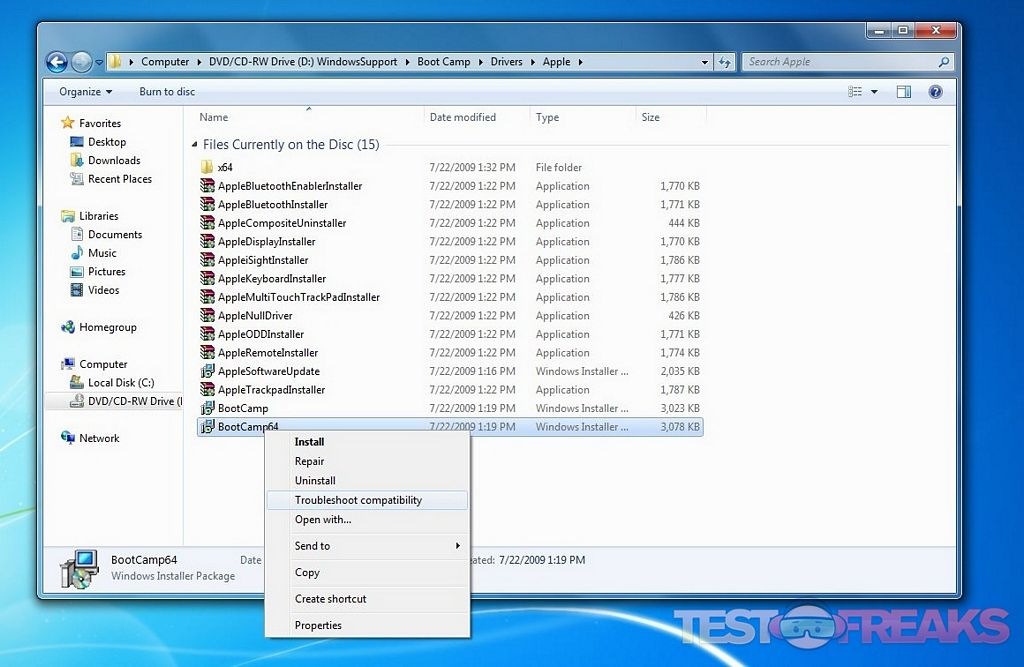Sort files by Date modified column

tap(463, 118)
